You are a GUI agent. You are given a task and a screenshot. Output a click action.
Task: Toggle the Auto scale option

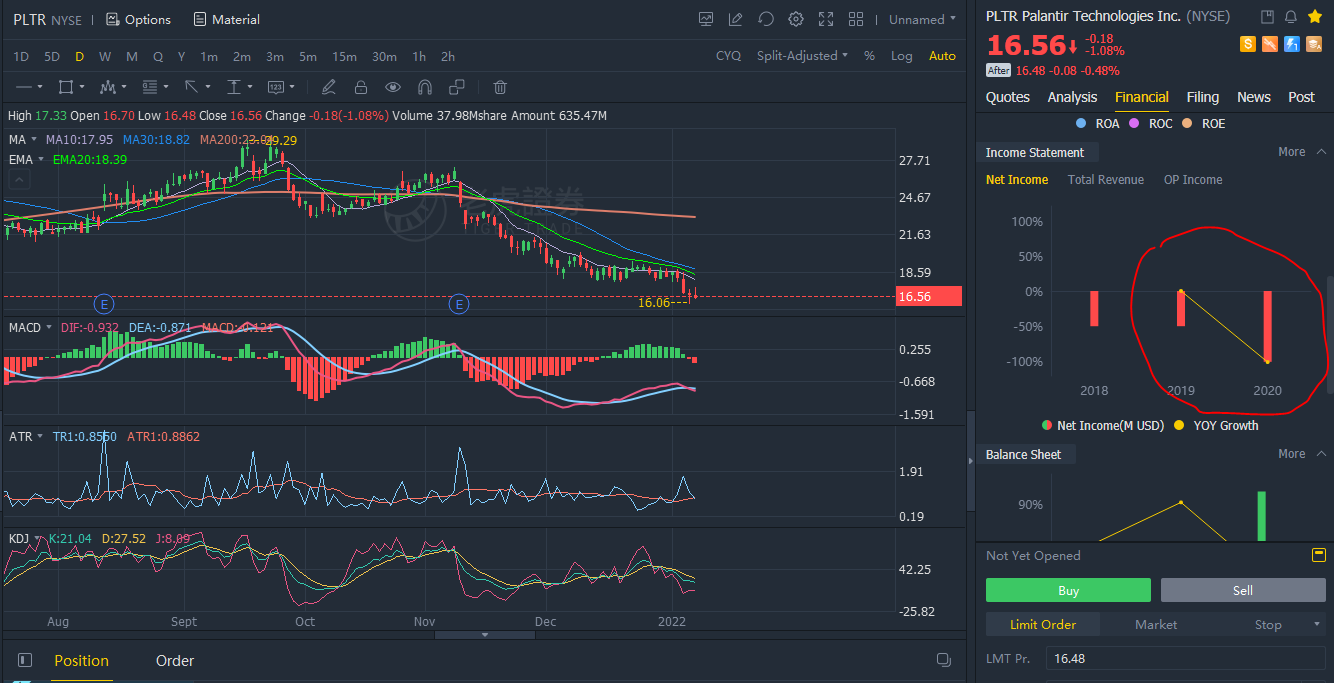(942, 56)
